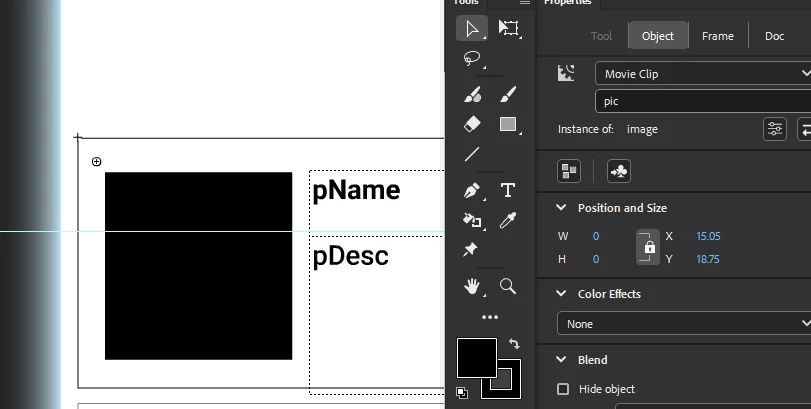811x409 pixels.
Task: Swap stroke and fill colors
Action: coord(514,344)
